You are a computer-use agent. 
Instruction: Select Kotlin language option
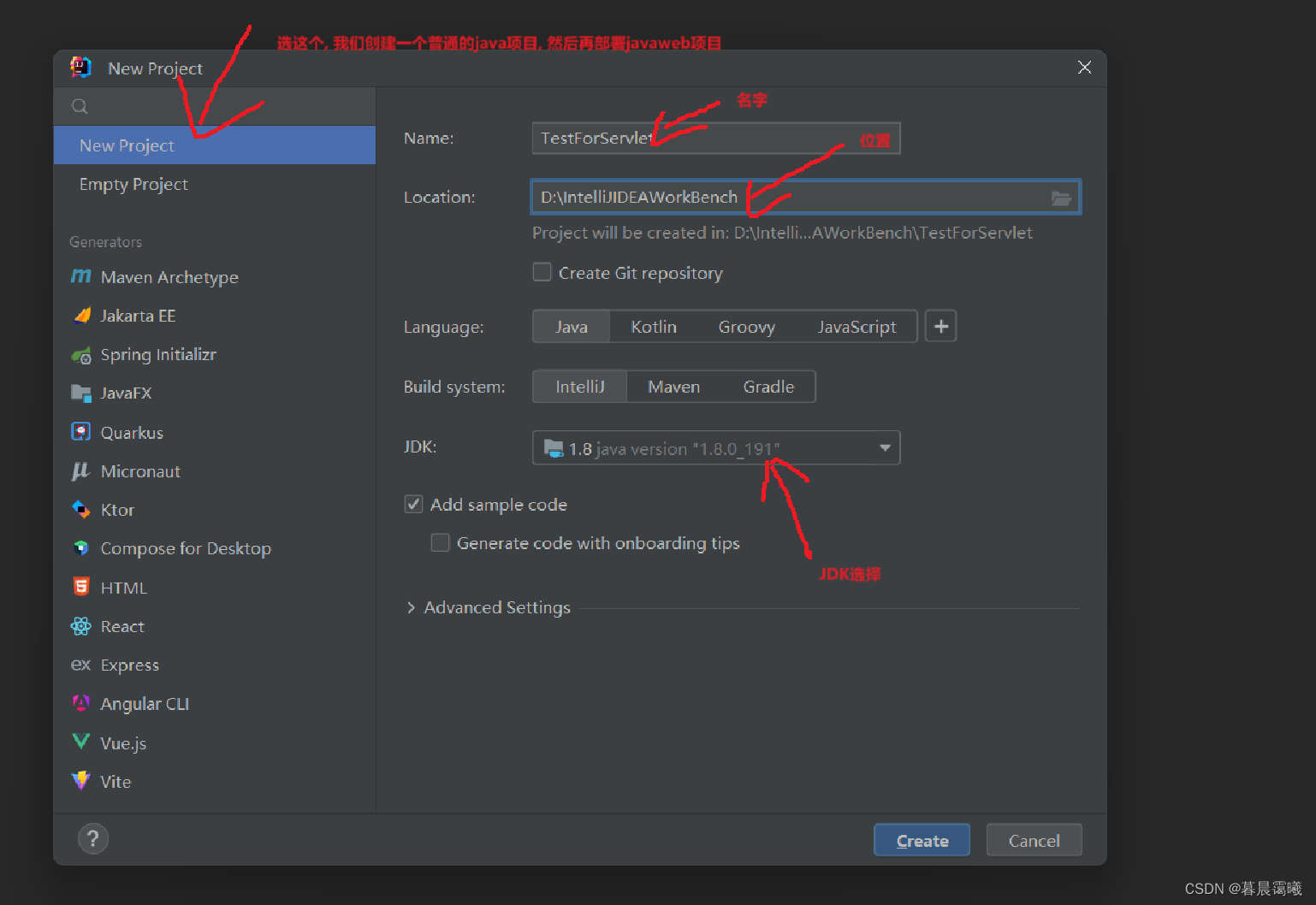click(x=654, y=327)
